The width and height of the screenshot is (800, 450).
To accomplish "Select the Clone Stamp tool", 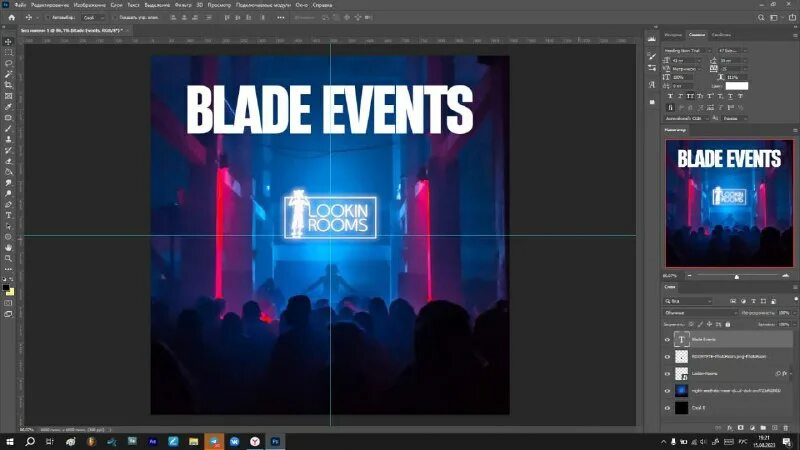I will coord(8,139).
